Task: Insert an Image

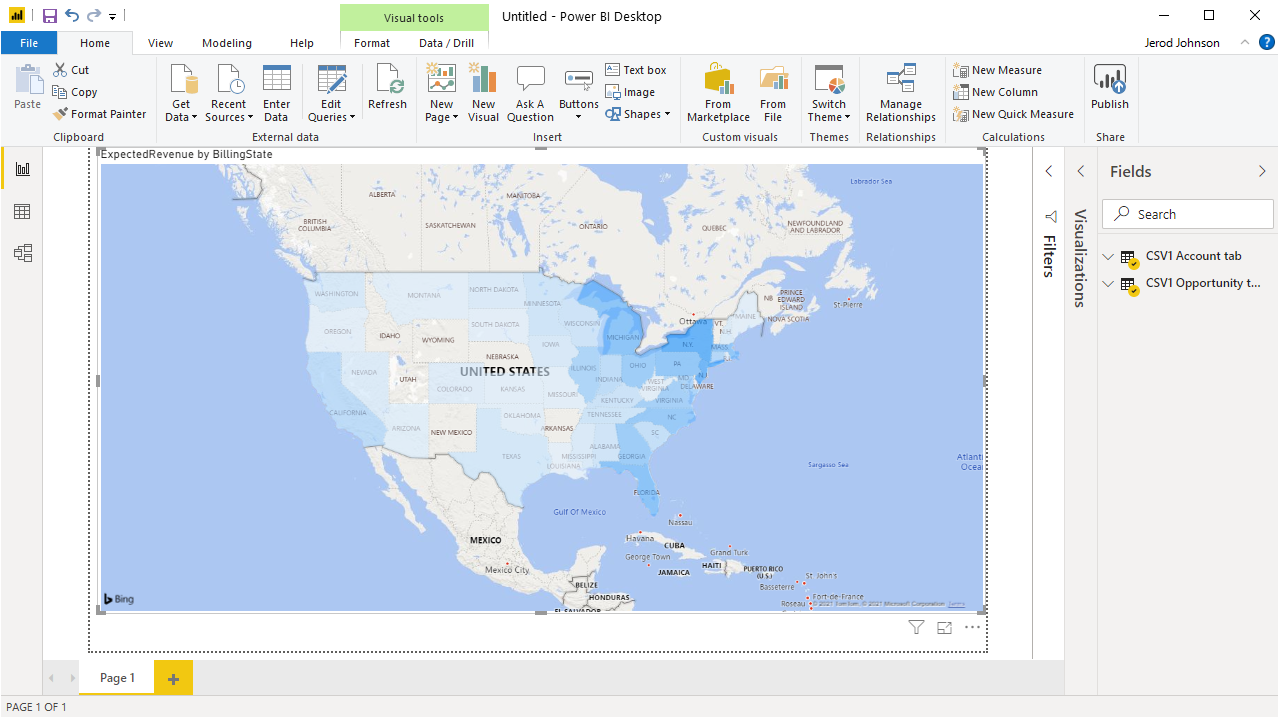Action: pos(631,92)
